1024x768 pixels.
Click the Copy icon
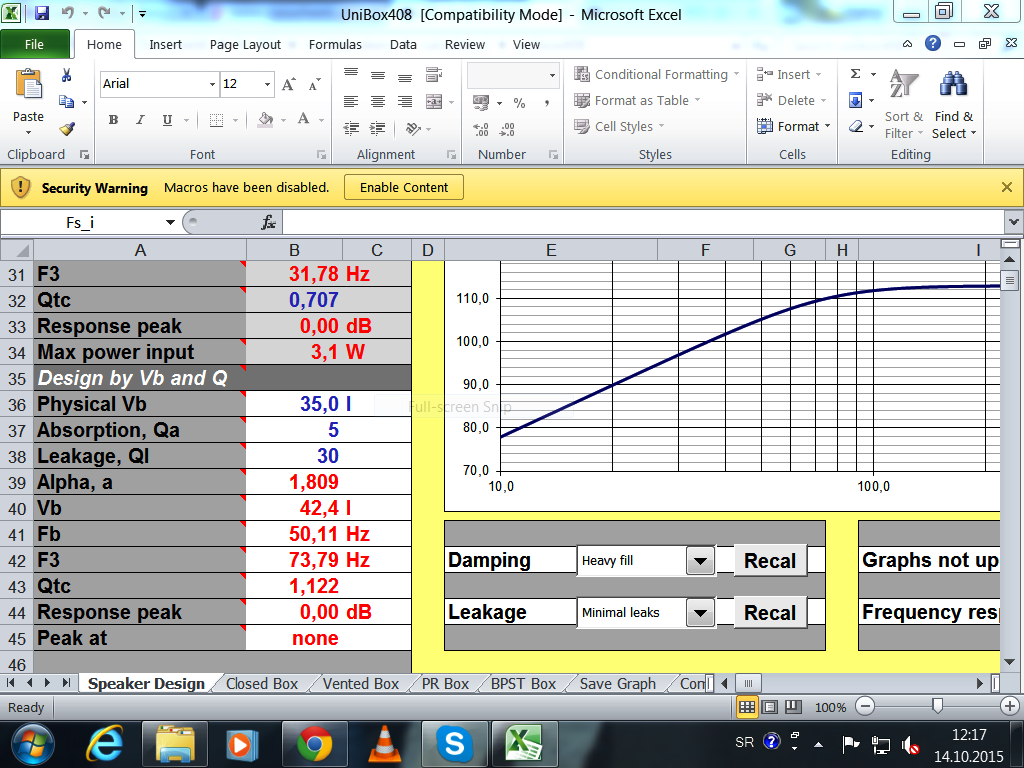[67, 101]
